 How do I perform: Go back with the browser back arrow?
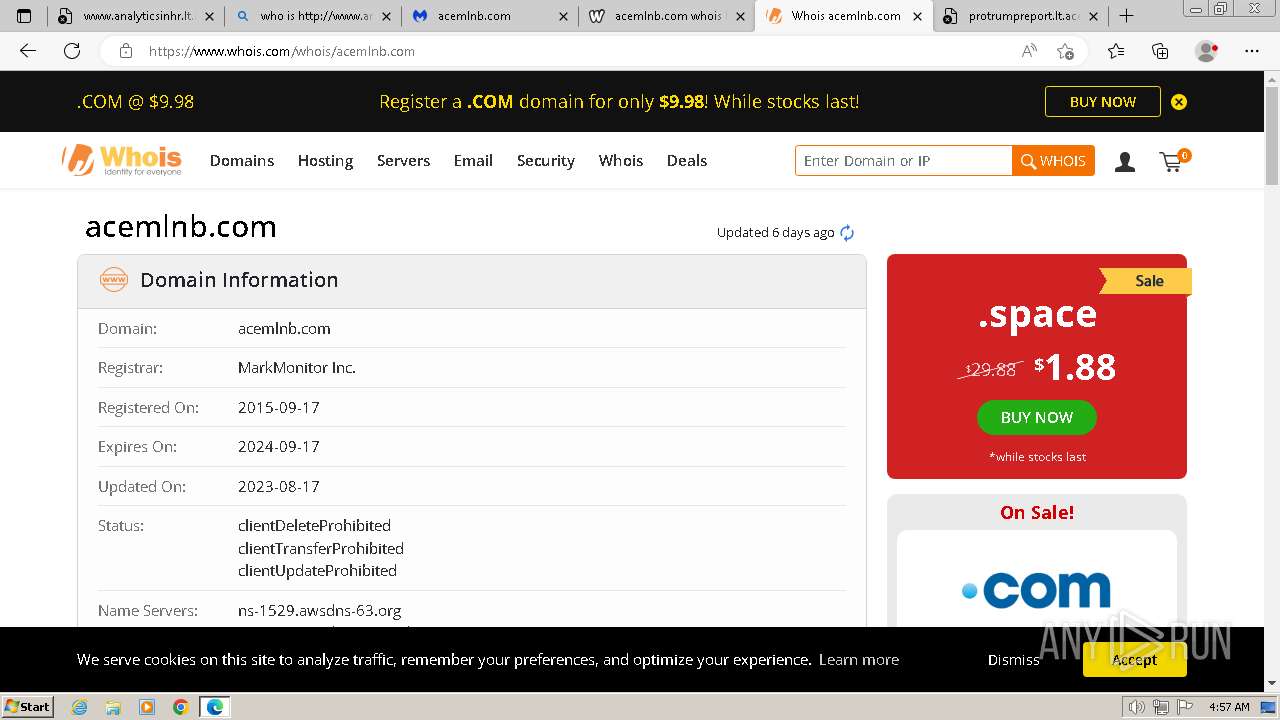[28, 51]
